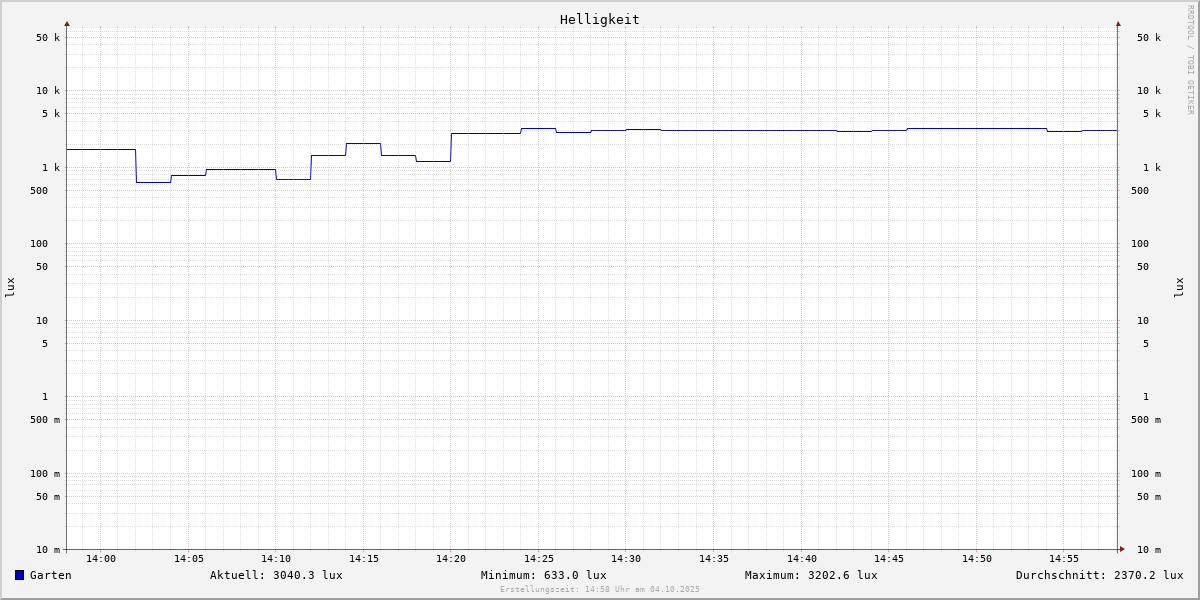Select the Aktuell: 3040.3 lux value
The height and width of the screenshot is (600, 1200).
tap(276, 575)
